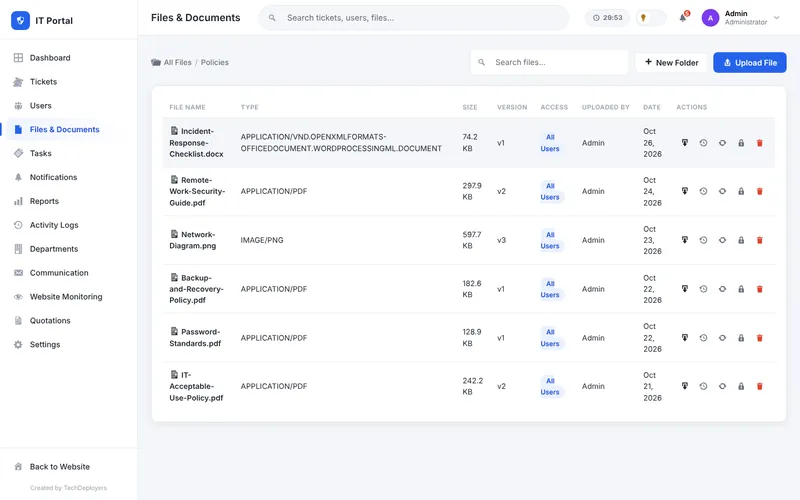Click the Admin avatar circle
800x500 pixels.
(x=710, y=18)
